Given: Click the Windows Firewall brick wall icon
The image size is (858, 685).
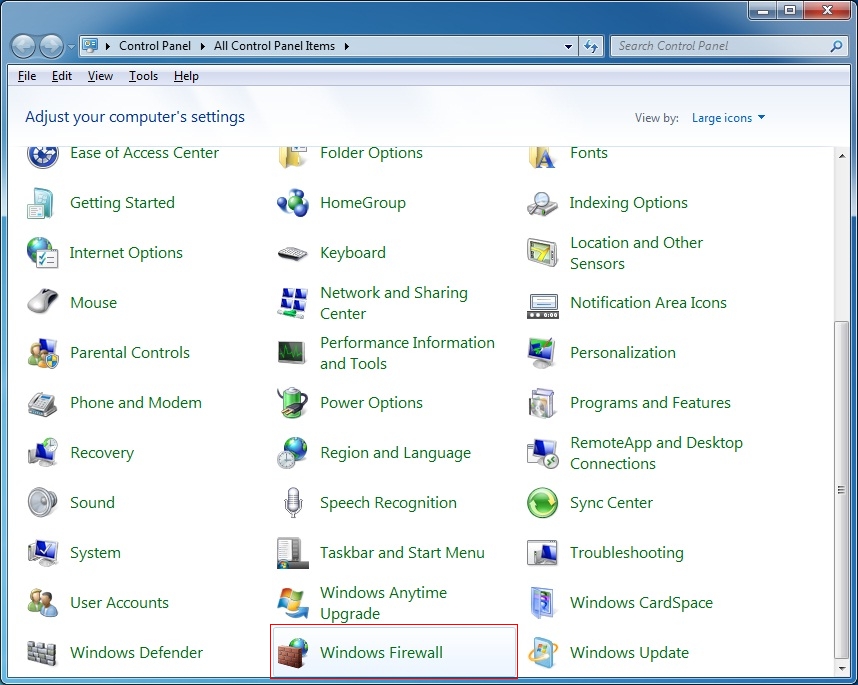Looking at the screenshot, I should (x=292, y=653).
